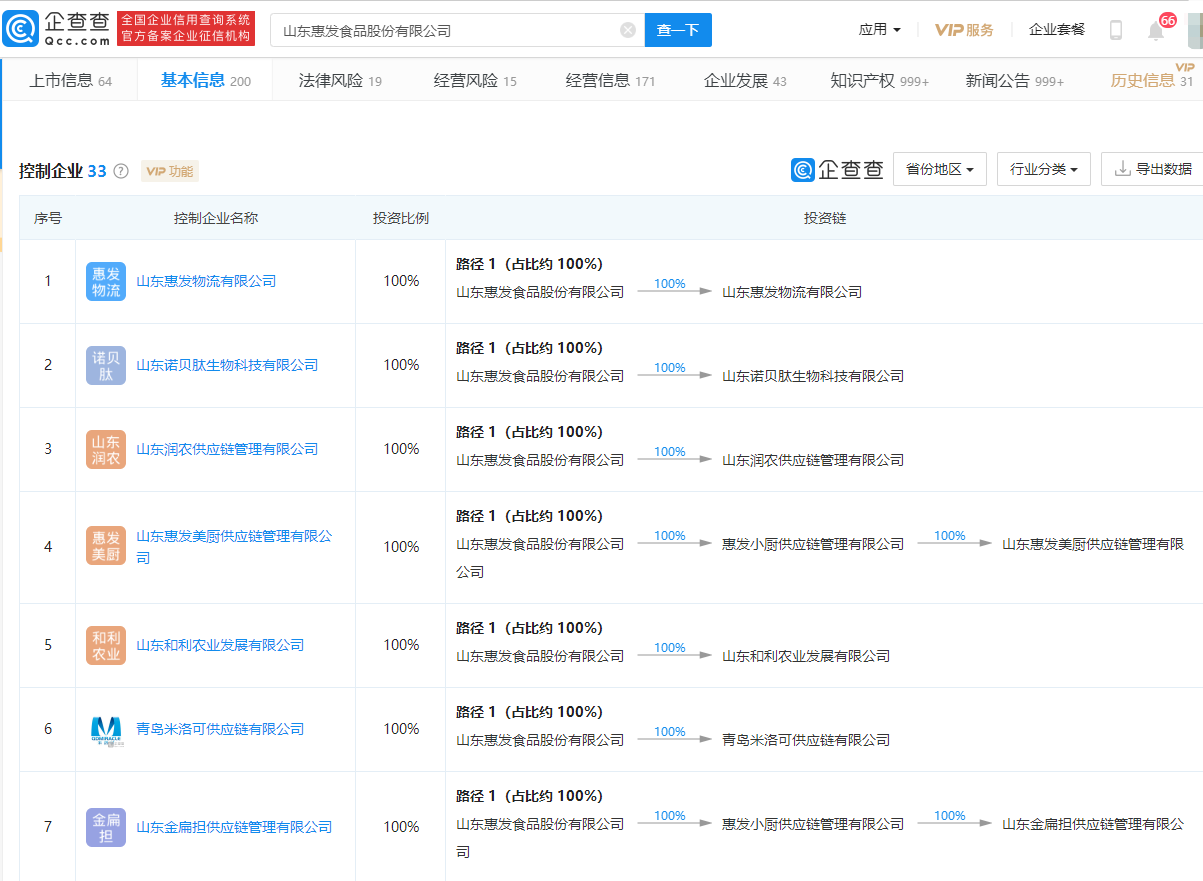Click the 查一下 search button
The image size is (1203, 881).
678,30
